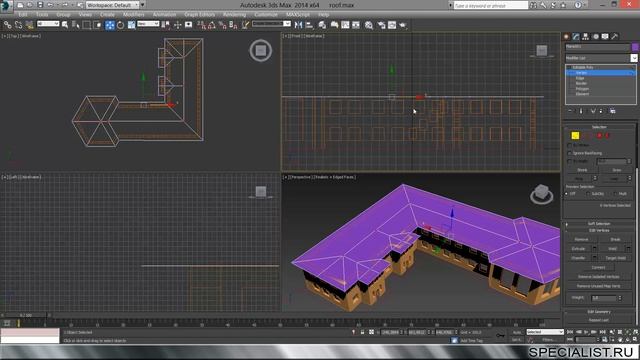The height and width of the screenshot is (360, 640).
Task: Open the named selection sets dropdown
Action: 271,24
